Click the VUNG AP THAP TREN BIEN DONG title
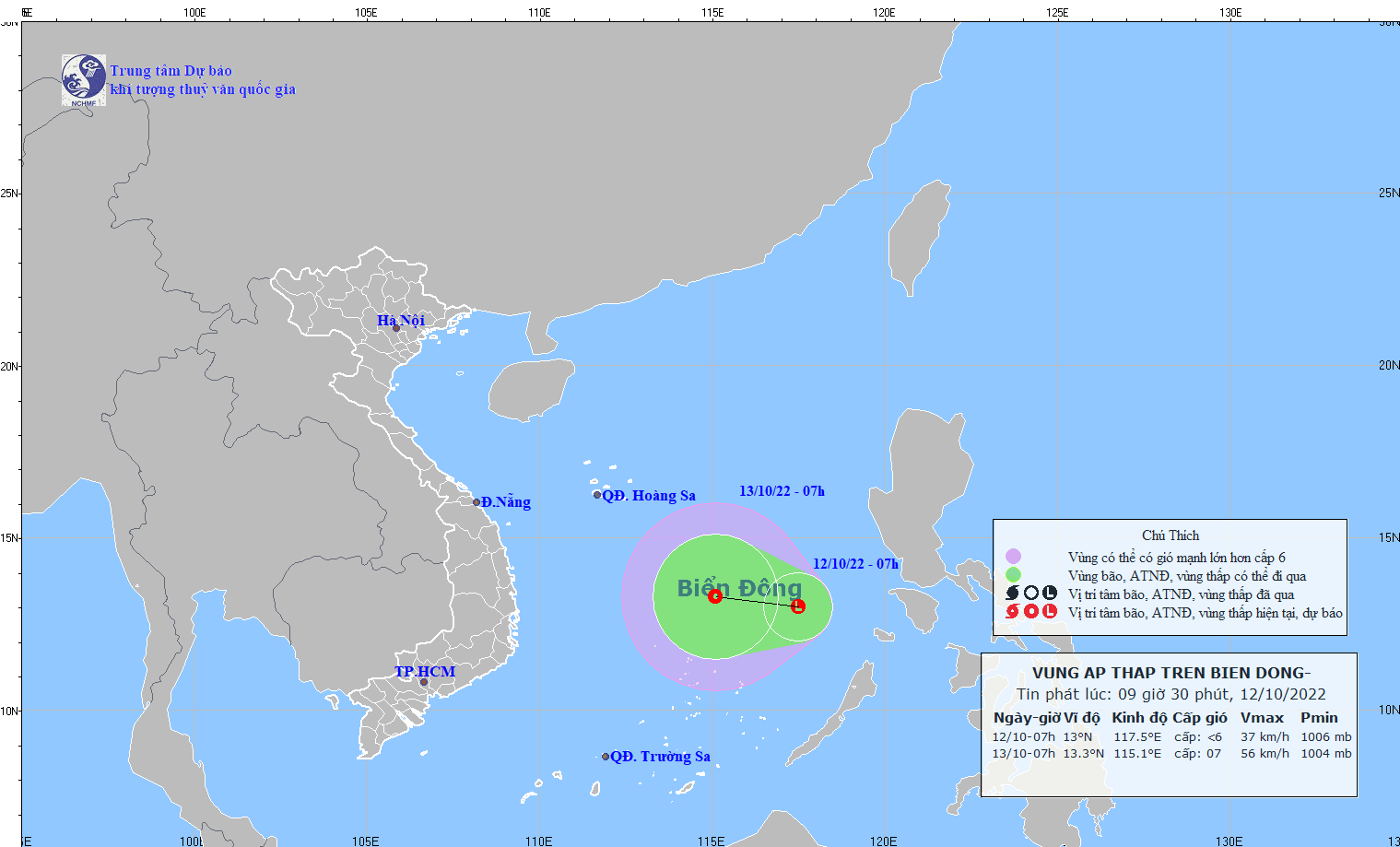This screenshot has height=847, width=1400. (x=1171, y=673)
